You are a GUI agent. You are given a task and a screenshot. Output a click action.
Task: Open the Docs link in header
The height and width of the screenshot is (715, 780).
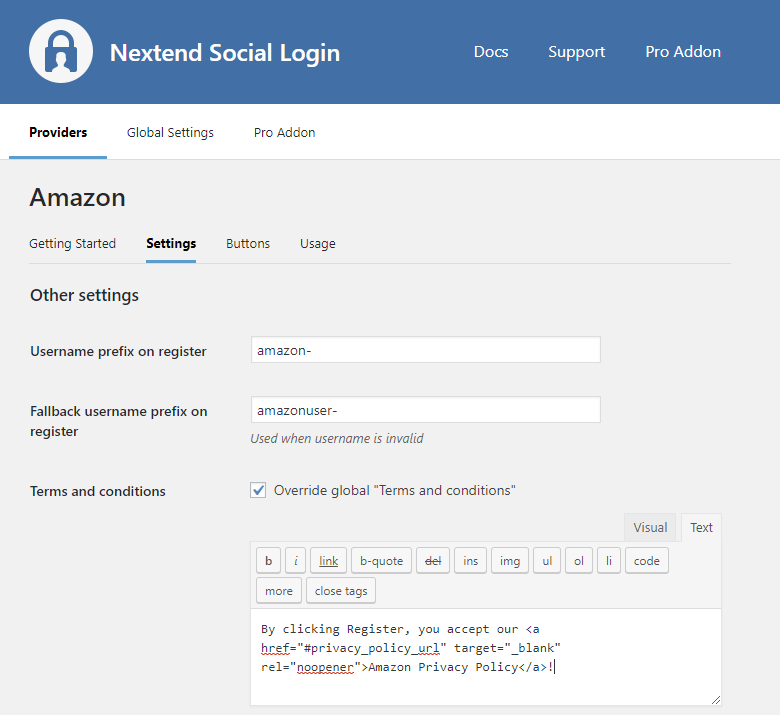491,52
